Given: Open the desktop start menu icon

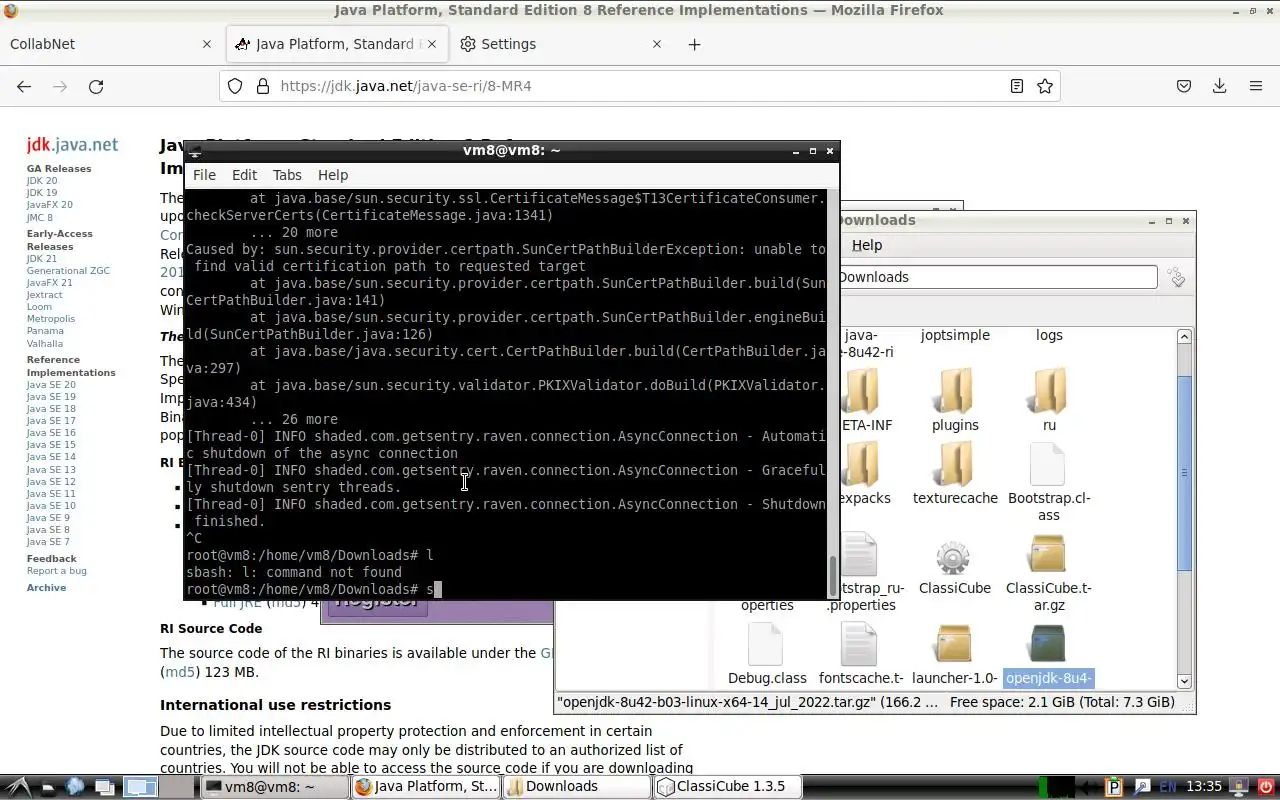Looking at the screenshot, I should coord(19,787).
